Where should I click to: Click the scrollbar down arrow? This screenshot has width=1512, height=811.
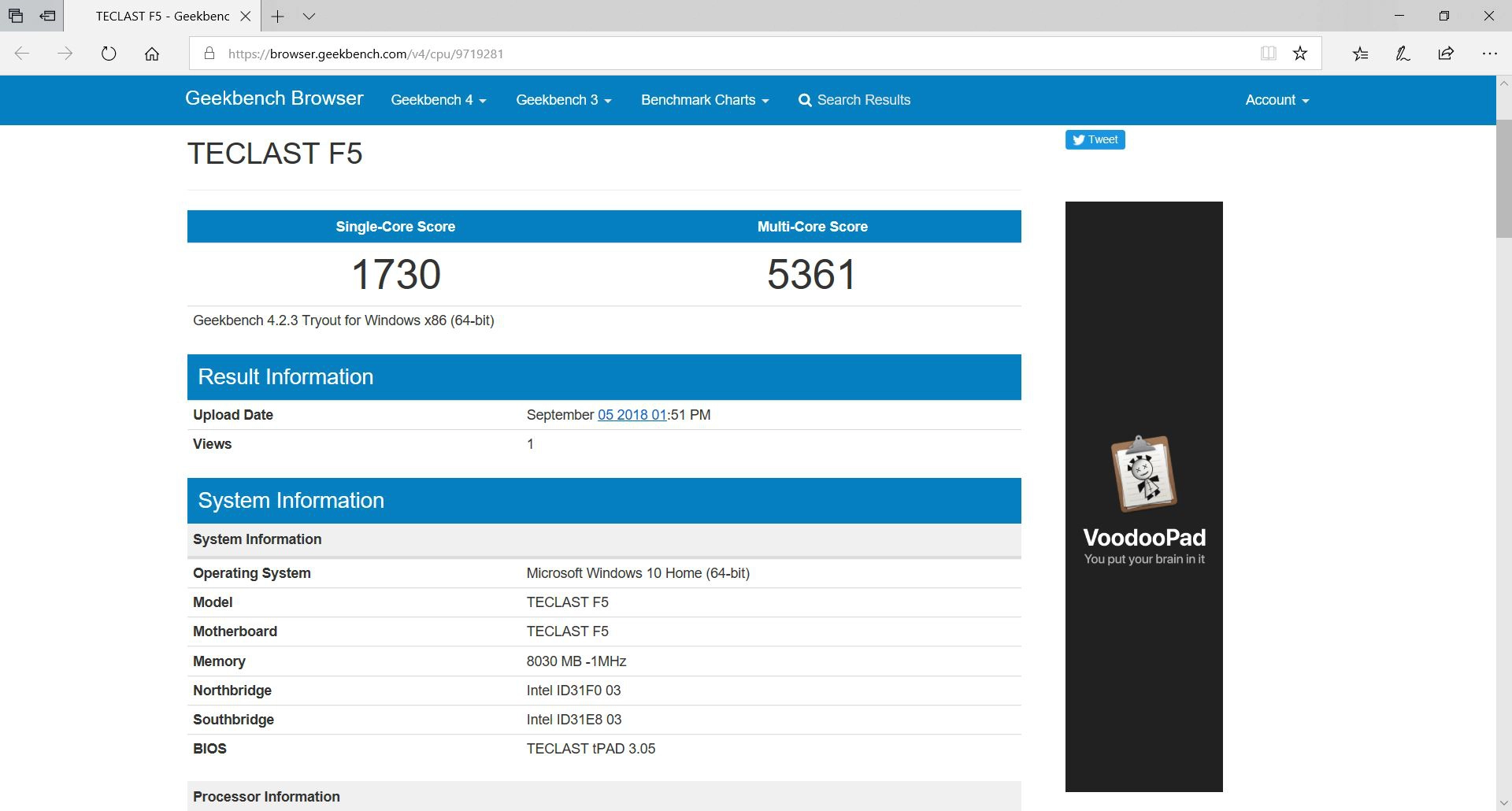pos(1503,803)
